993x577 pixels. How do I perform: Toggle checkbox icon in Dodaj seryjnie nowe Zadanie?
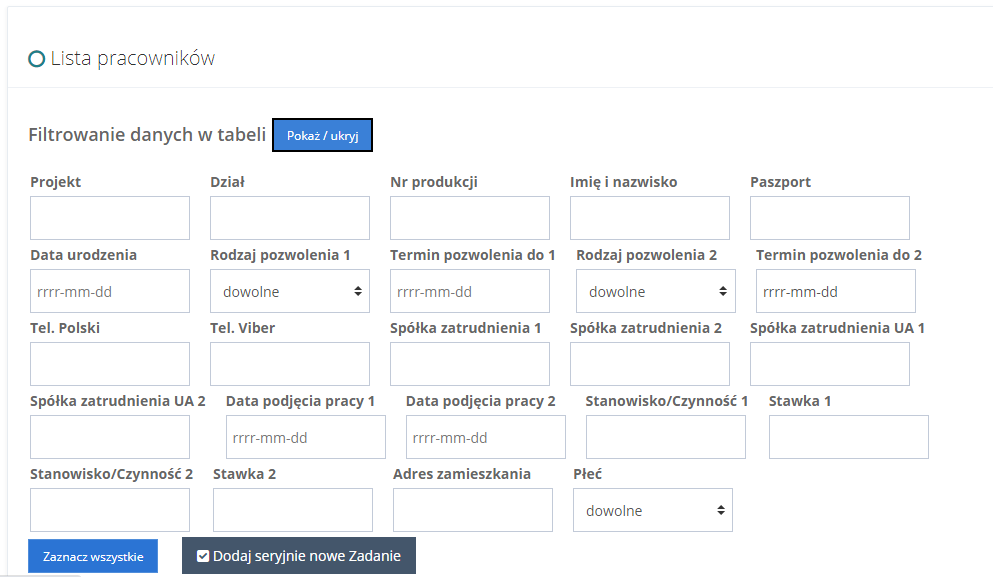coord(203,556)
